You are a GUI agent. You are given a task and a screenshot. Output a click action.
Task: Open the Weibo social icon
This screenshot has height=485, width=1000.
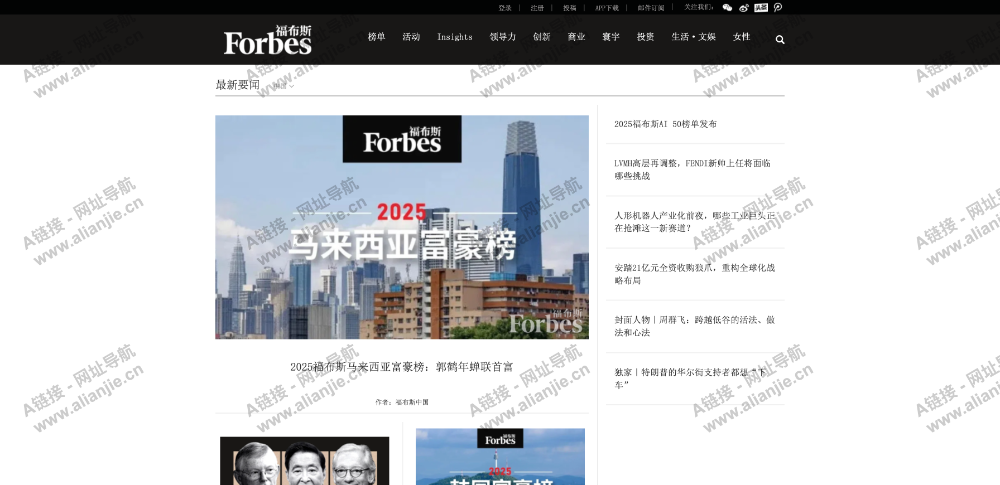(743, 7)
